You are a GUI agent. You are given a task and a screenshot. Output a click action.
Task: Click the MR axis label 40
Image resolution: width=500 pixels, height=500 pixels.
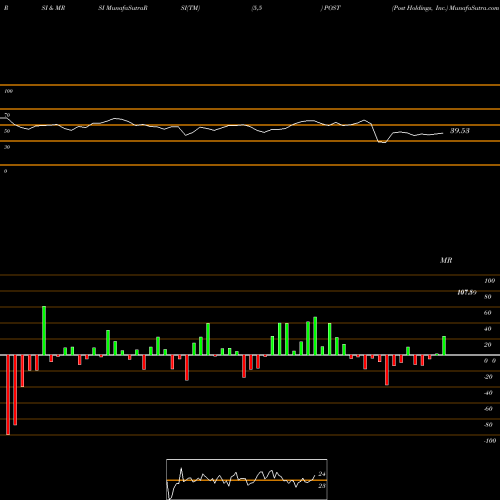coord(488,329)
